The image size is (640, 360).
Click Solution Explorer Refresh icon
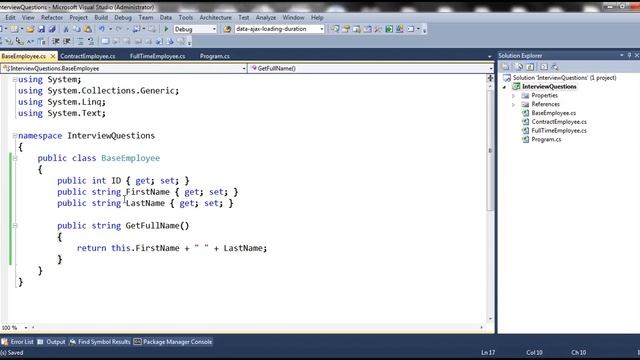[530, 67]
